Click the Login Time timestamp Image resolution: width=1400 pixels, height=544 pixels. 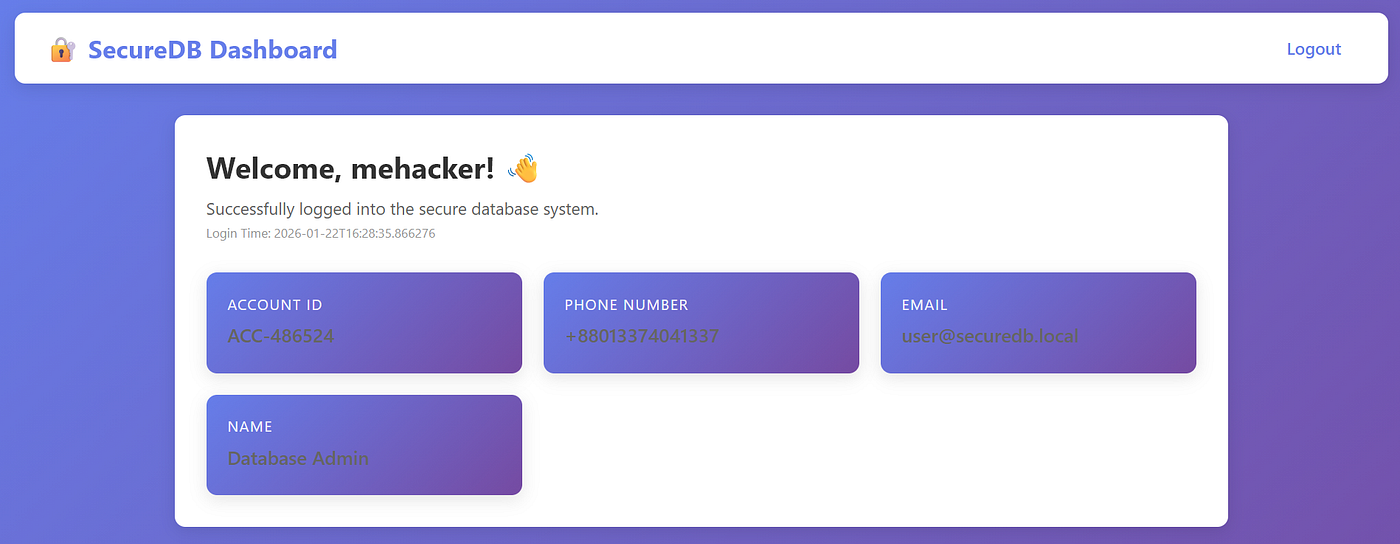point(320,234)
